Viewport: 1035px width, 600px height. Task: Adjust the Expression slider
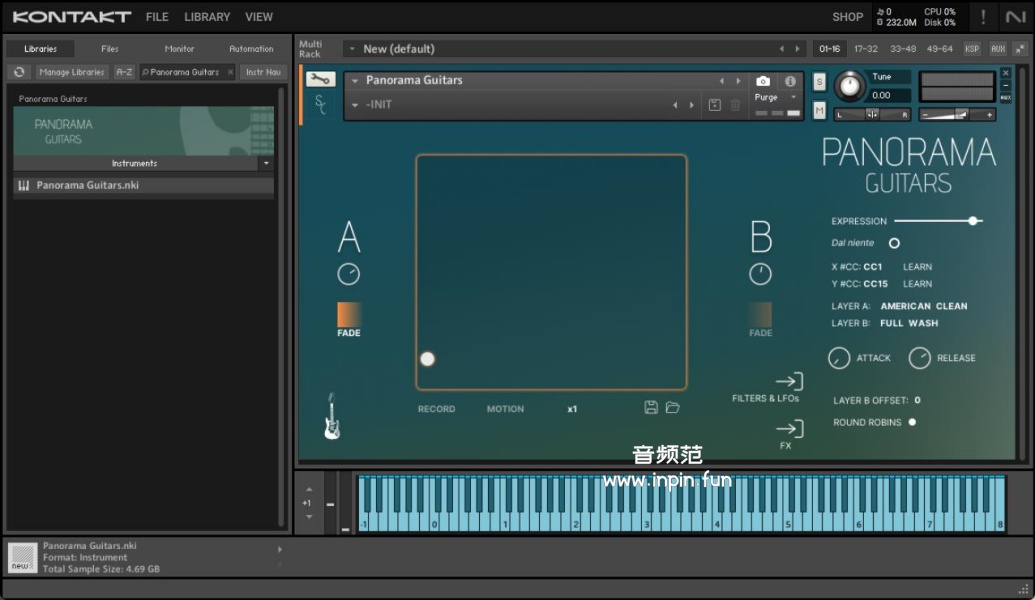tap(972, 221)
